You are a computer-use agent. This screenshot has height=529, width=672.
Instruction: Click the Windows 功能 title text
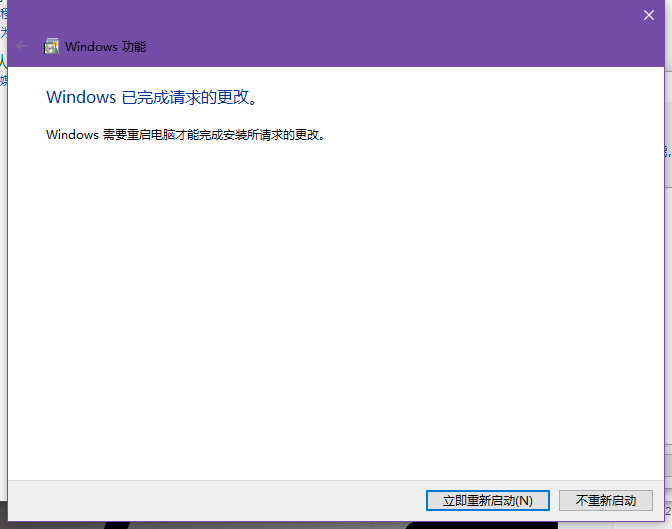105,46
